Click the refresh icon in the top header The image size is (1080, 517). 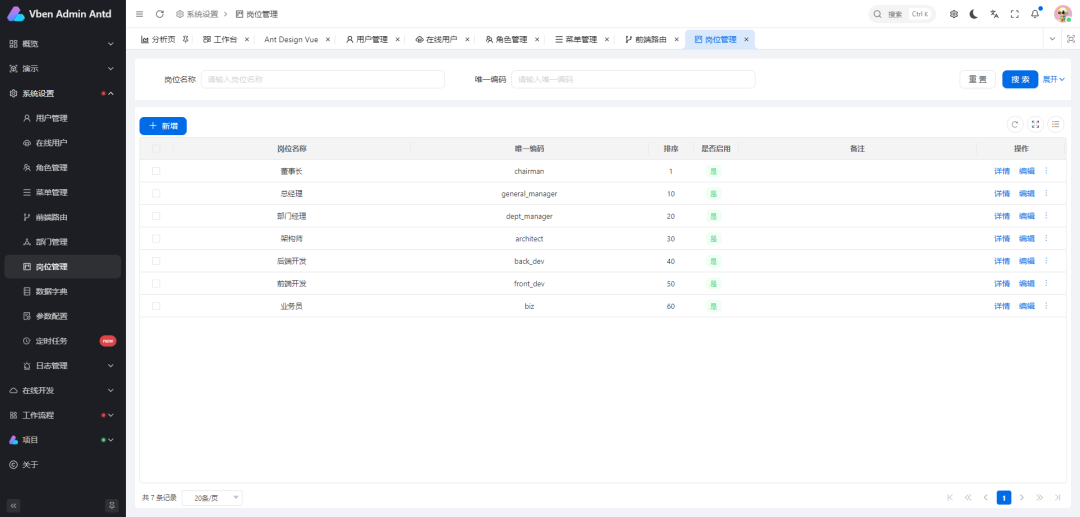160,14
